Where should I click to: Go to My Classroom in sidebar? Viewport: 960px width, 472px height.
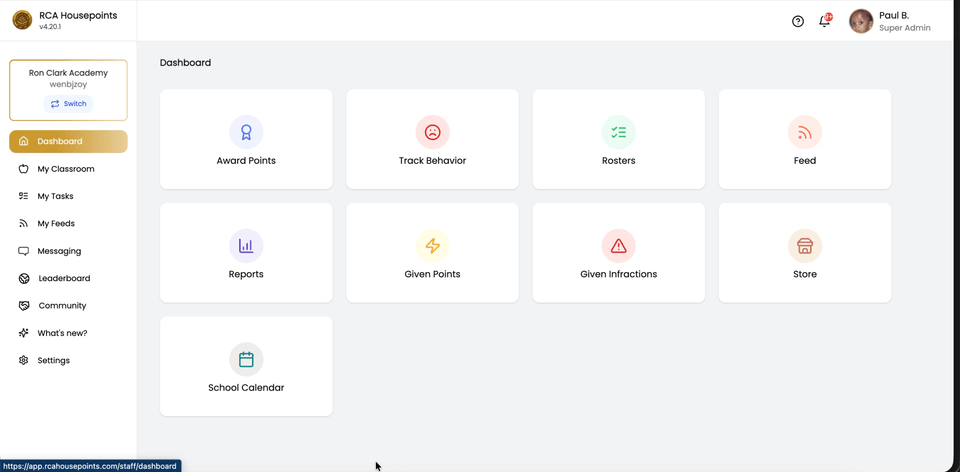click(66, 169)
